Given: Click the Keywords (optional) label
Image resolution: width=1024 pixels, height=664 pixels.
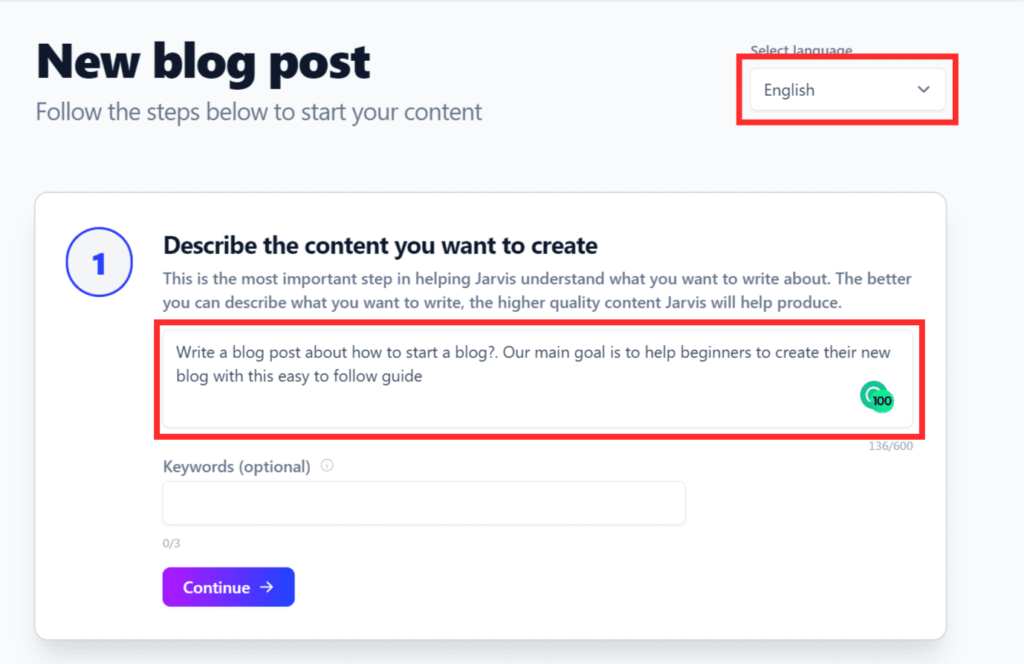Looking at the screenshot, I should pyautogui.click(x=236, y=467).
